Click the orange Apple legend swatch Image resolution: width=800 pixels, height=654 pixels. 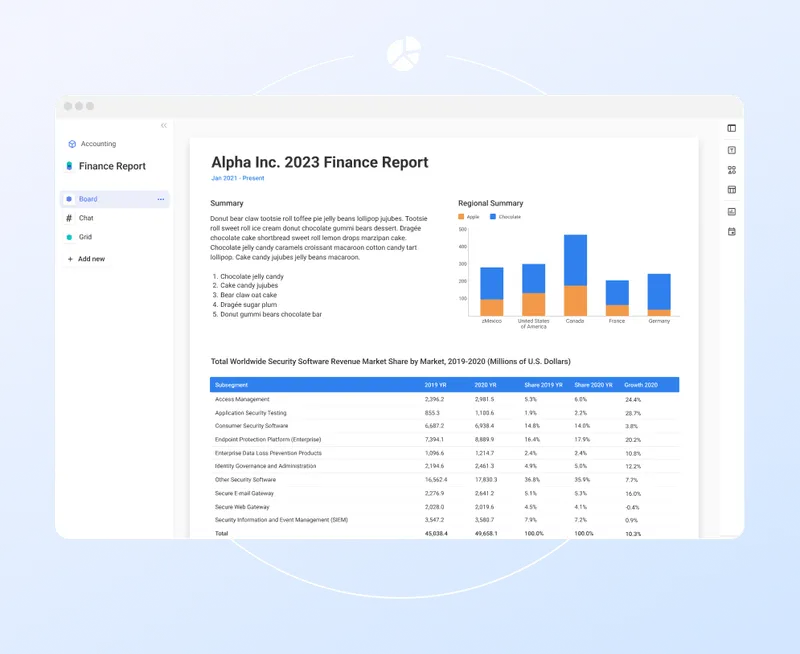[x=461, y=217]
